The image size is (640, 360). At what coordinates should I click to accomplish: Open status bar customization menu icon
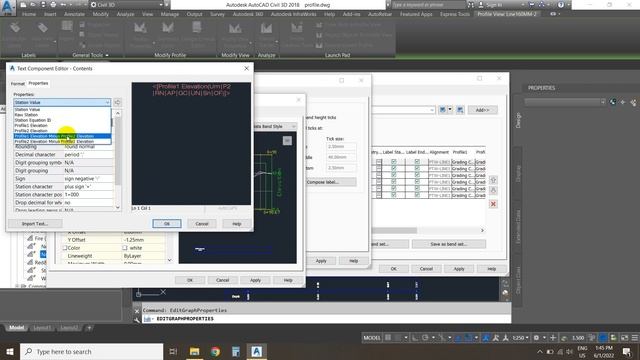coord(635,338)
